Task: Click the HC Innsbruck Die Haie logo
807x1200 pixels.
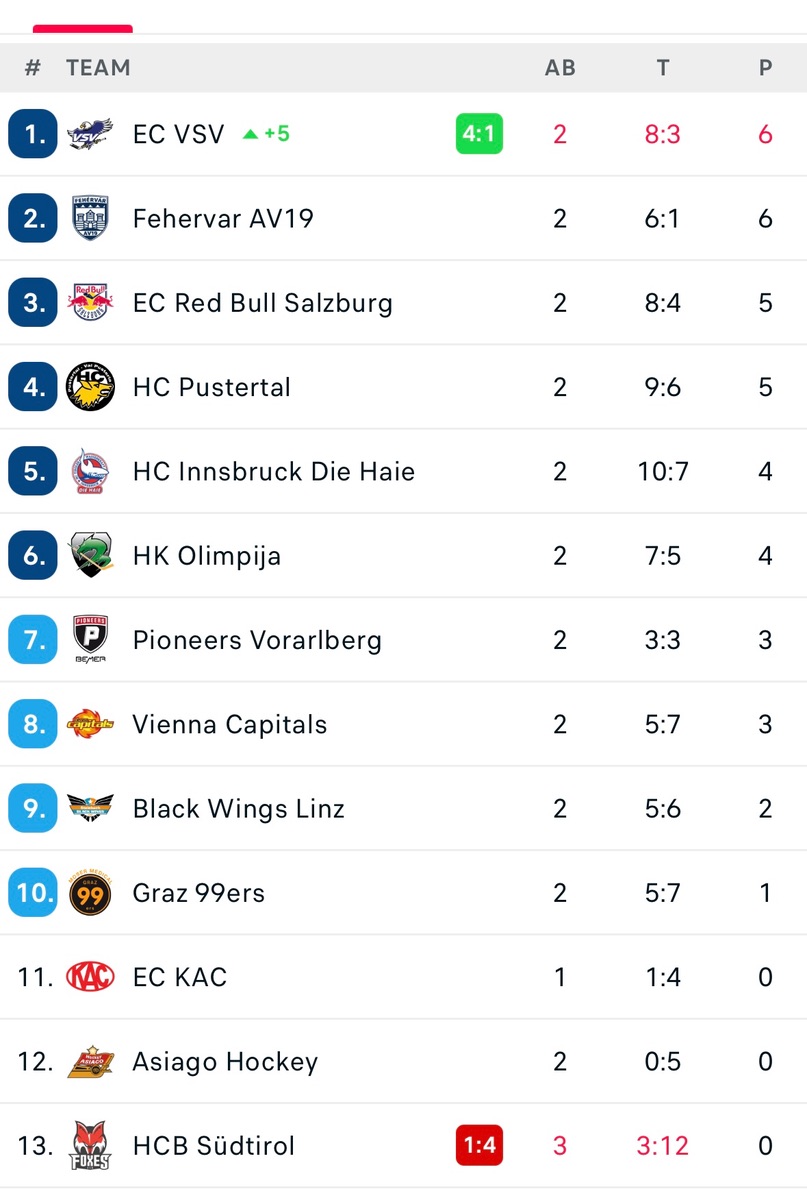Action: [x=90, y=471]
